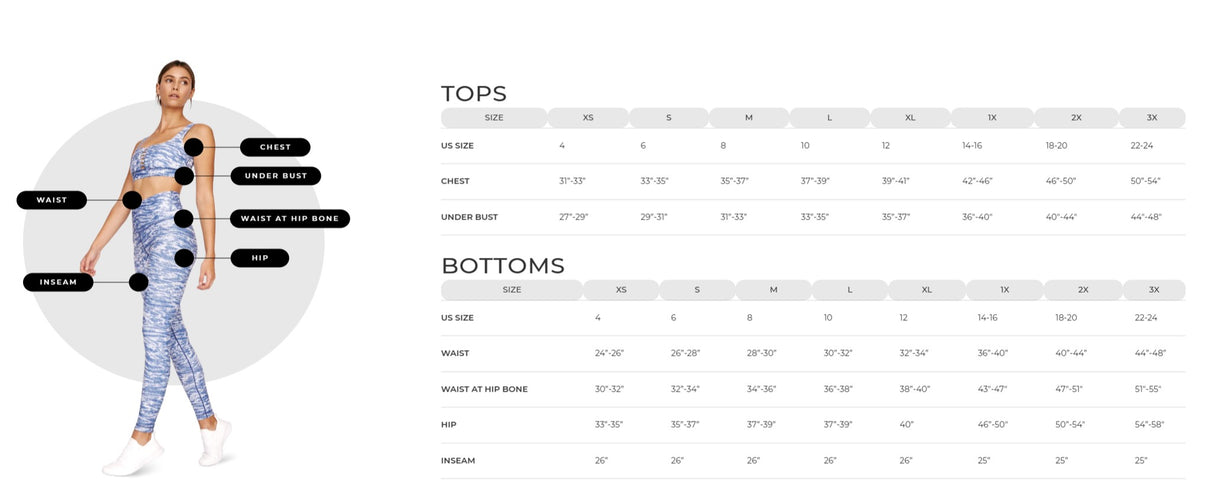
Task: Click the black CHEST label pill on model
Action: [275, 147]
